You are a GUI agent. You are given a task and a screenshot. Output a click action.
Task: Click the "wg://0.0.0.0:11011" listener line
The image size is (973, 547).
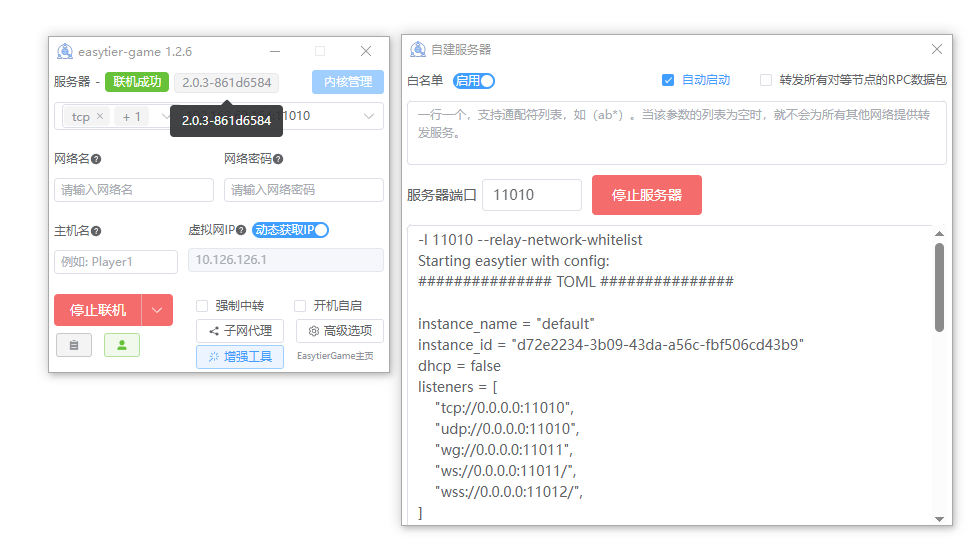coord(504,450)
